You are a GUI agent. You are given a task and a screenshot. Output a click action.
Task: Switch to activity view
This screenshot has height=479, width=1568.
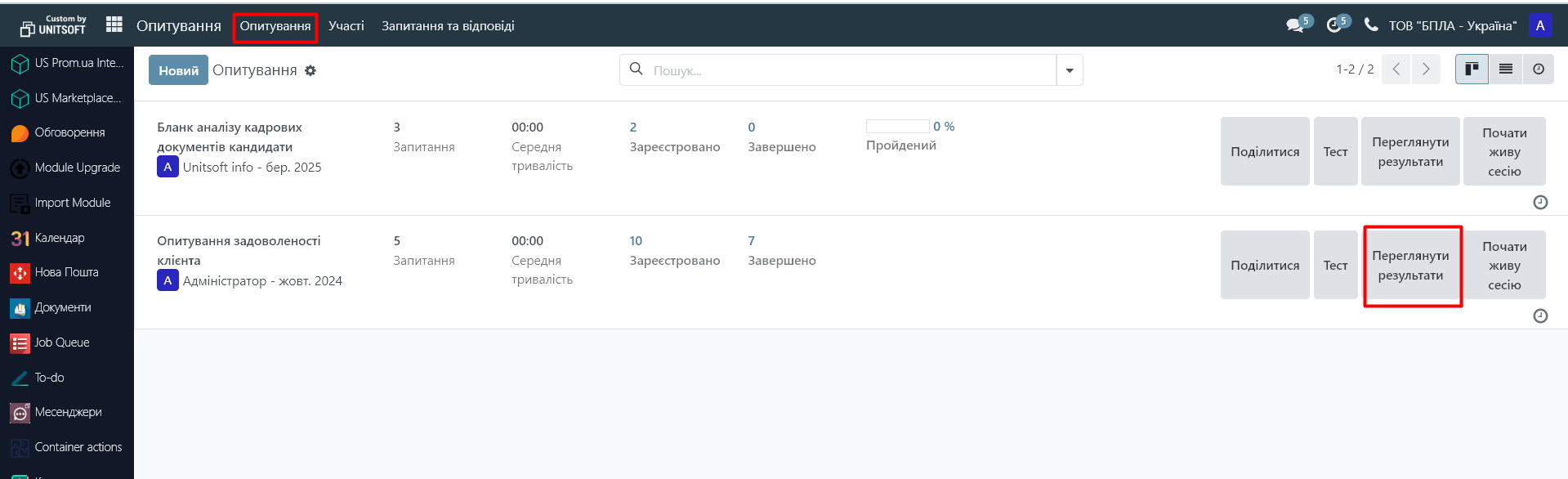[1538, 69]
